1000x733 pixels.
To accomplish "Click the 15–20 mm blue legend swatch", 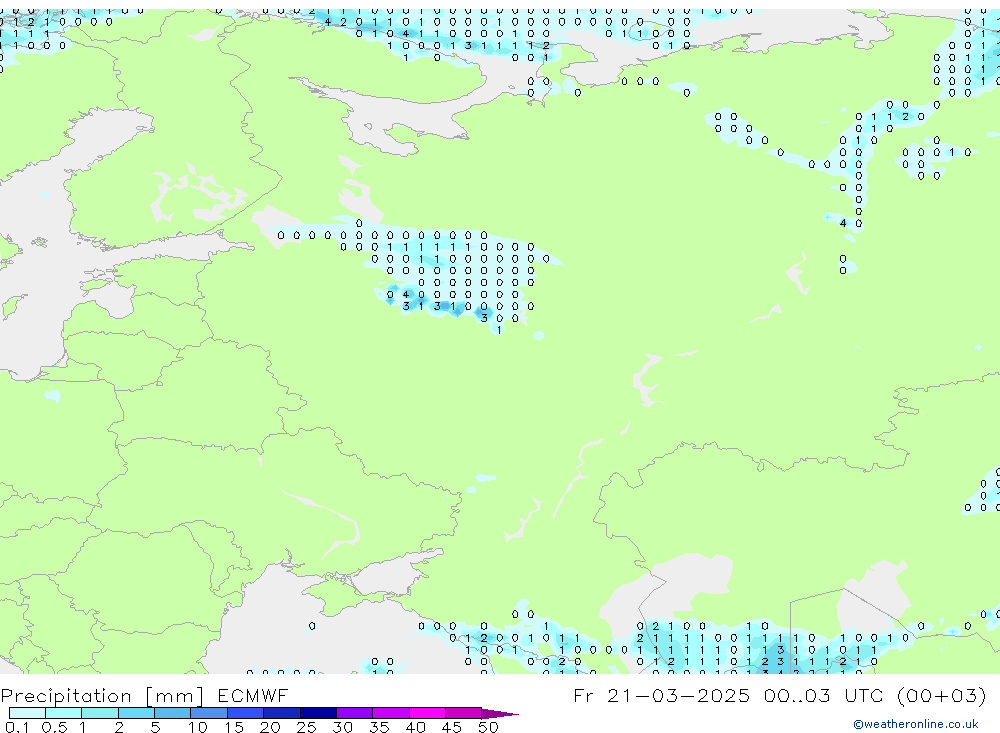I will click(245, 713).
